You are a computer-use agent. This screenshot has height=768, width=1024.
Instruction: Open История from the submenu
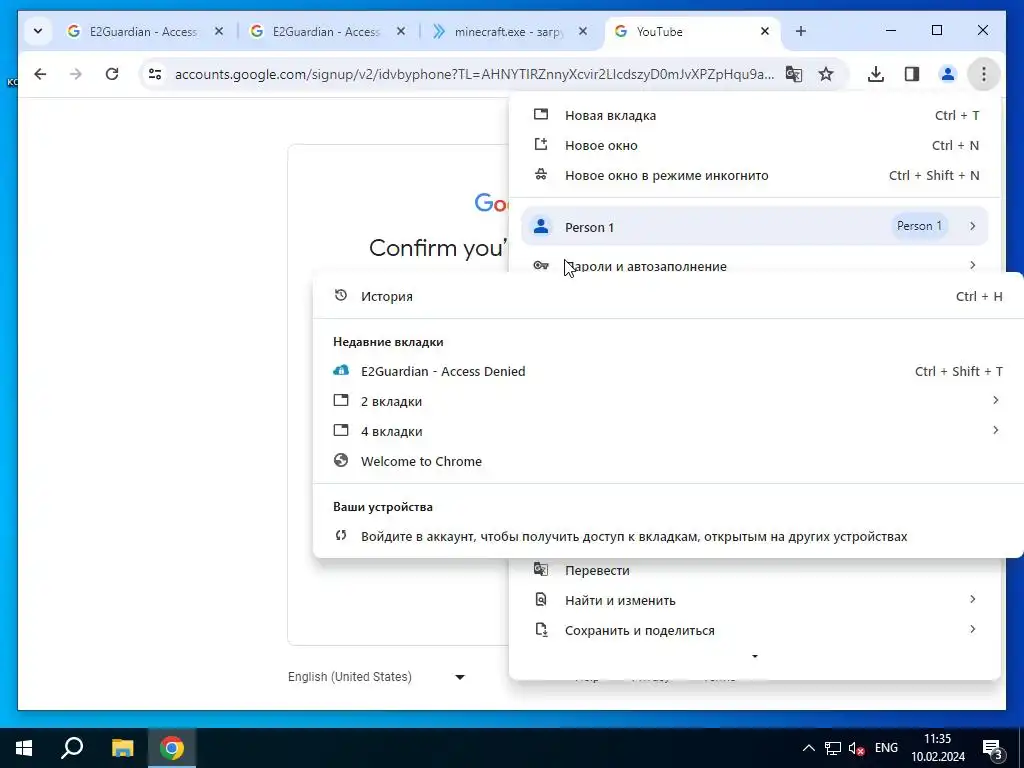click(x=668, y=296)
